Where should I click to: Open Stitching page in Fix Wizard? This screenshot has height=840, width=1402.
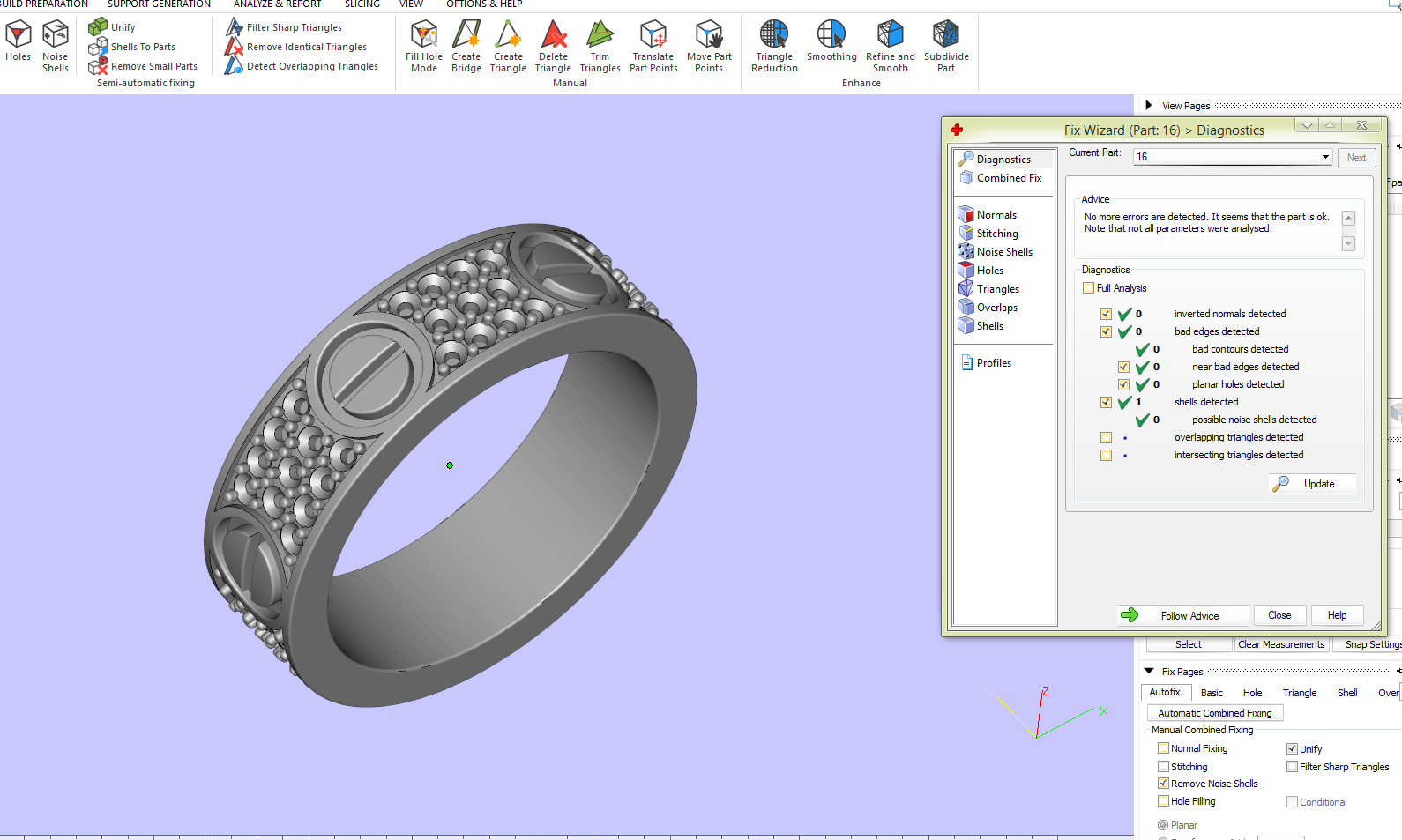(997, 234)
